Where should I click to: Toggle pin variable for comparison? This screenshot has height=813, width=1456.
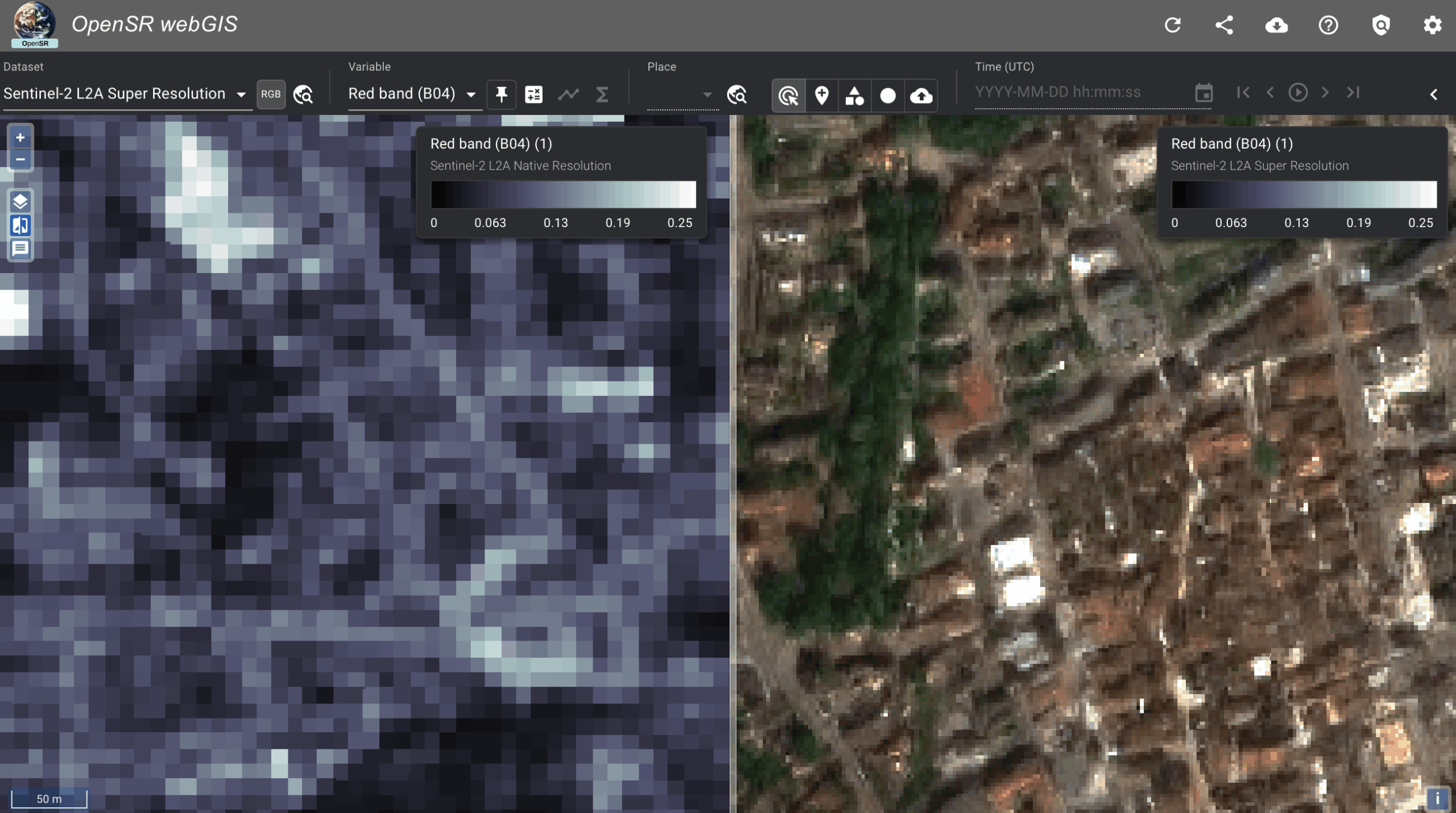point(501,94)
